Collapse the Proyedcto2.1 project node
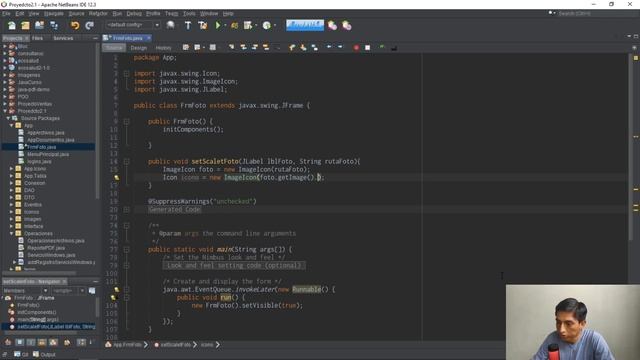The image size is (640, 360). pos(5,111)
